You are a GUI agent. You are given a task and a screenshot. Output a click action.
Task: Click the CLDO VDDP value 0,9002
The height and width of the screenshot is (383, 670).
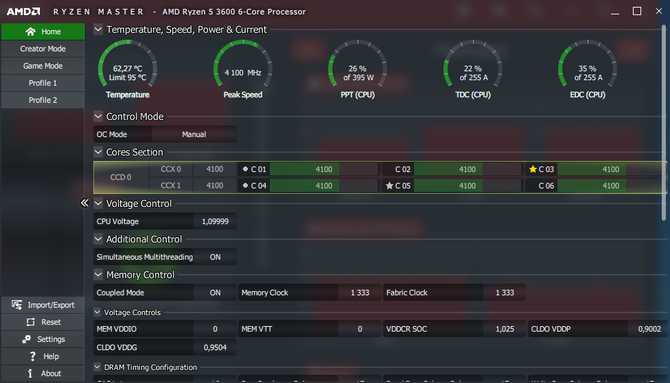(649, 329)
